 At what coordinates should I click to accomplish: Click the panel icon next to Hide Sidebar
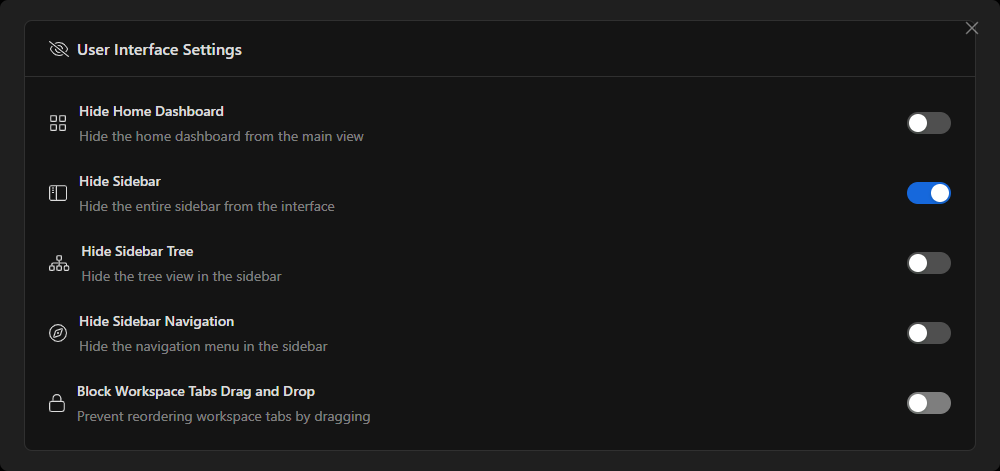coord(58,193)
